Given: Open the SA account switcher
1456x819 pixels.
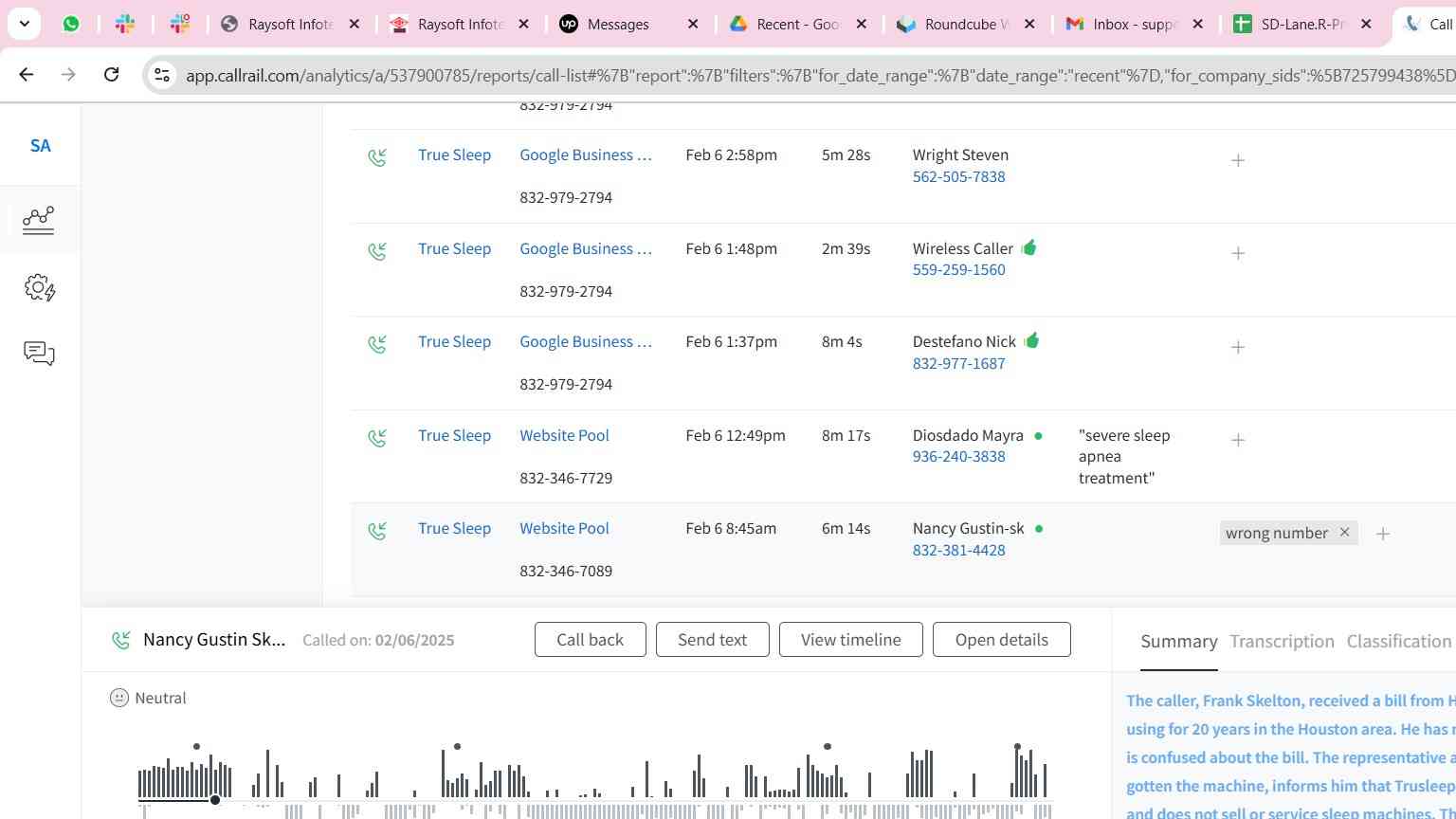Looking at the screenshot, I should coord(40,146).
